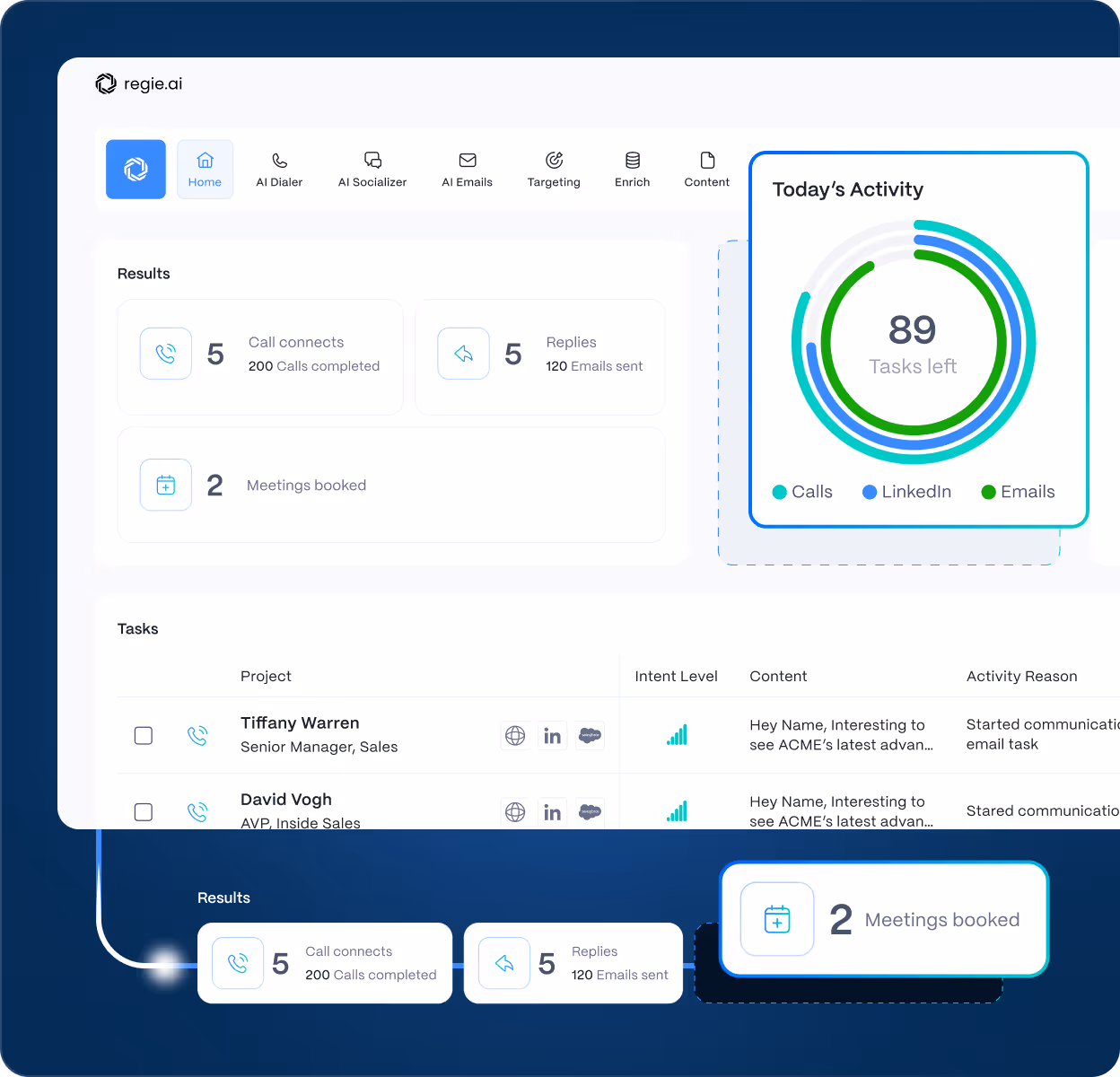Click the phone icon in Tiffany Warren's row
Viewport: 1120px width, 1077px height.
[197, 736]
